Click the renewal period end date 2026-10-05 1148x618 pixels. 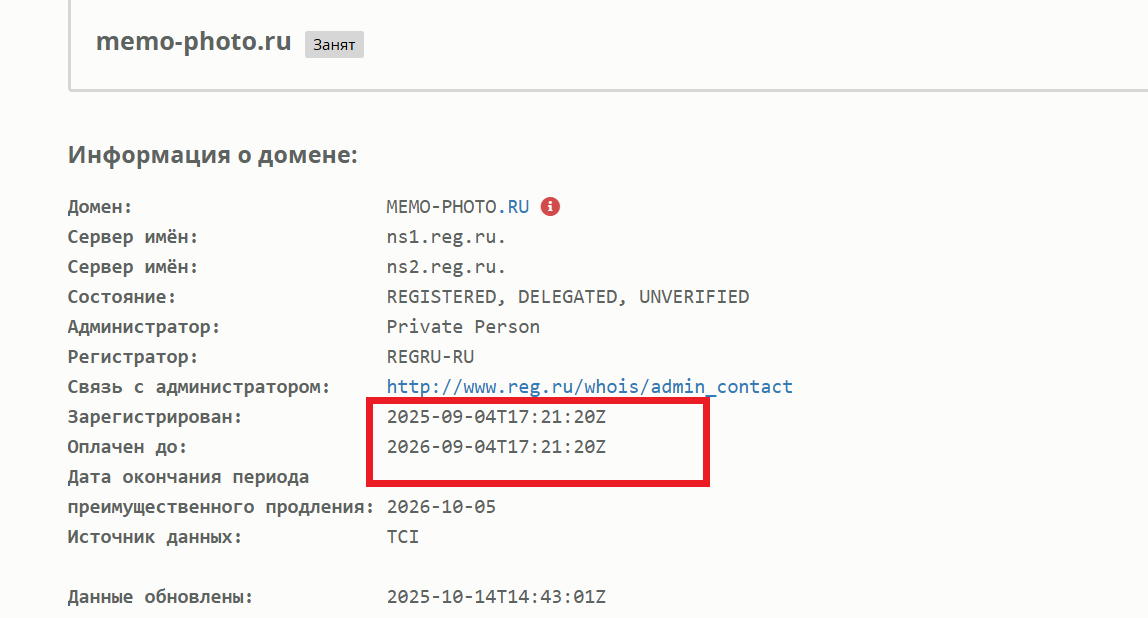tap(441, 507)
